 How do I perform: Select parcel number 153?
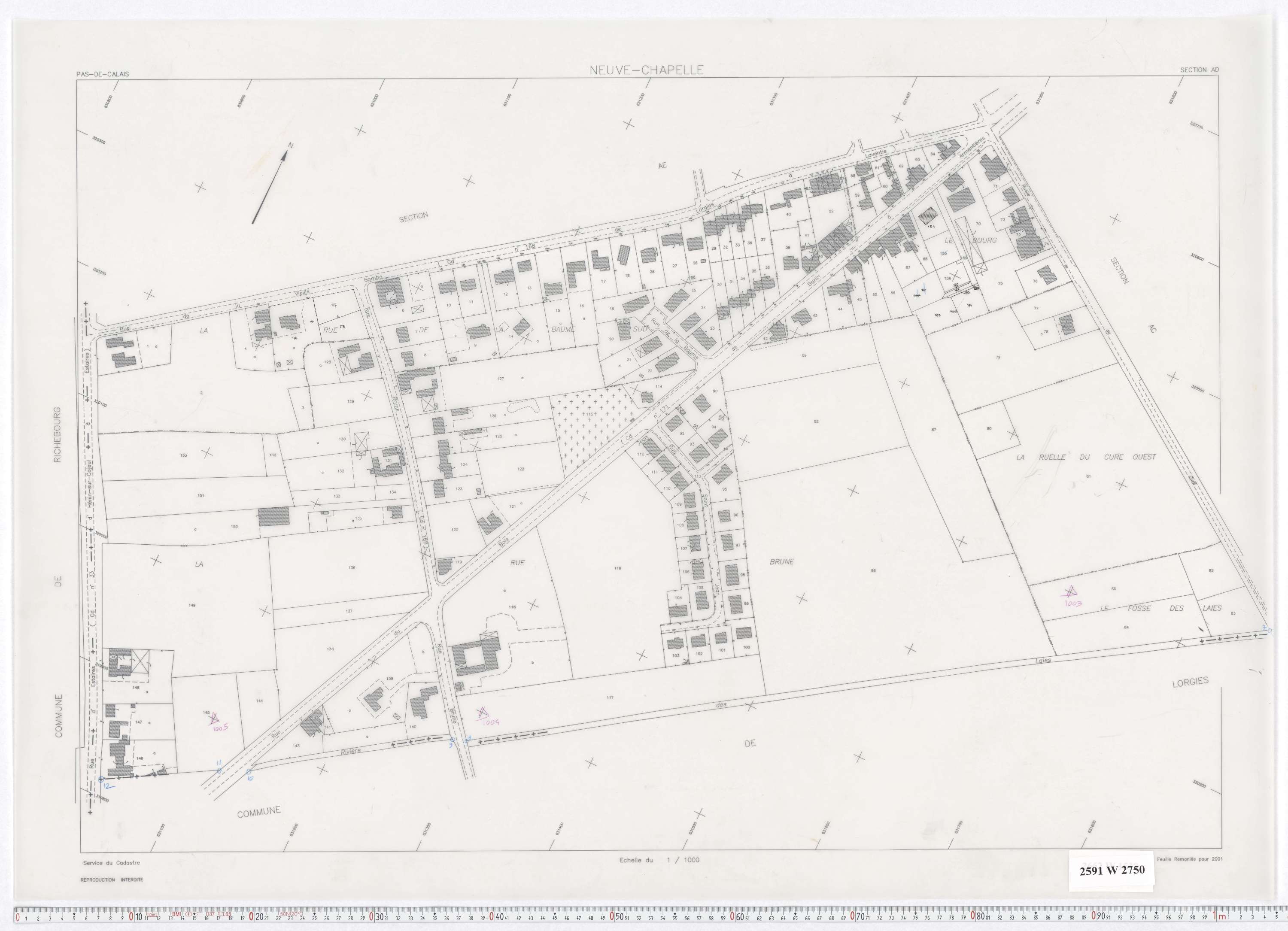point(183,455)
